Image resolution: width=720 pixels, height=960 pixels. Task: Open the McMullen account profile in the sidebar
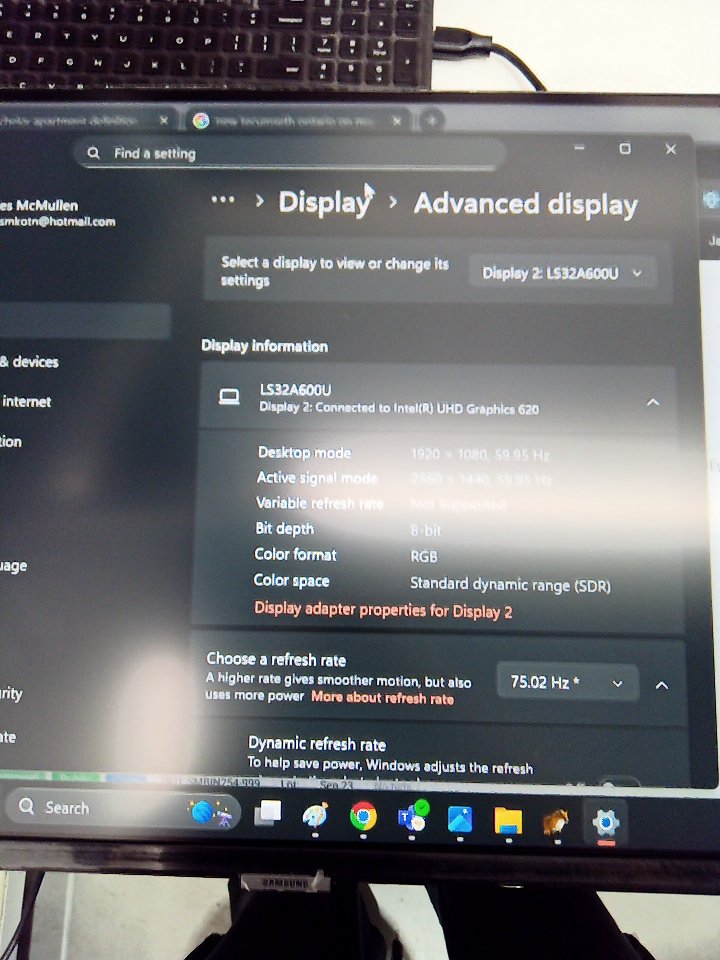[x=58, y=212]
